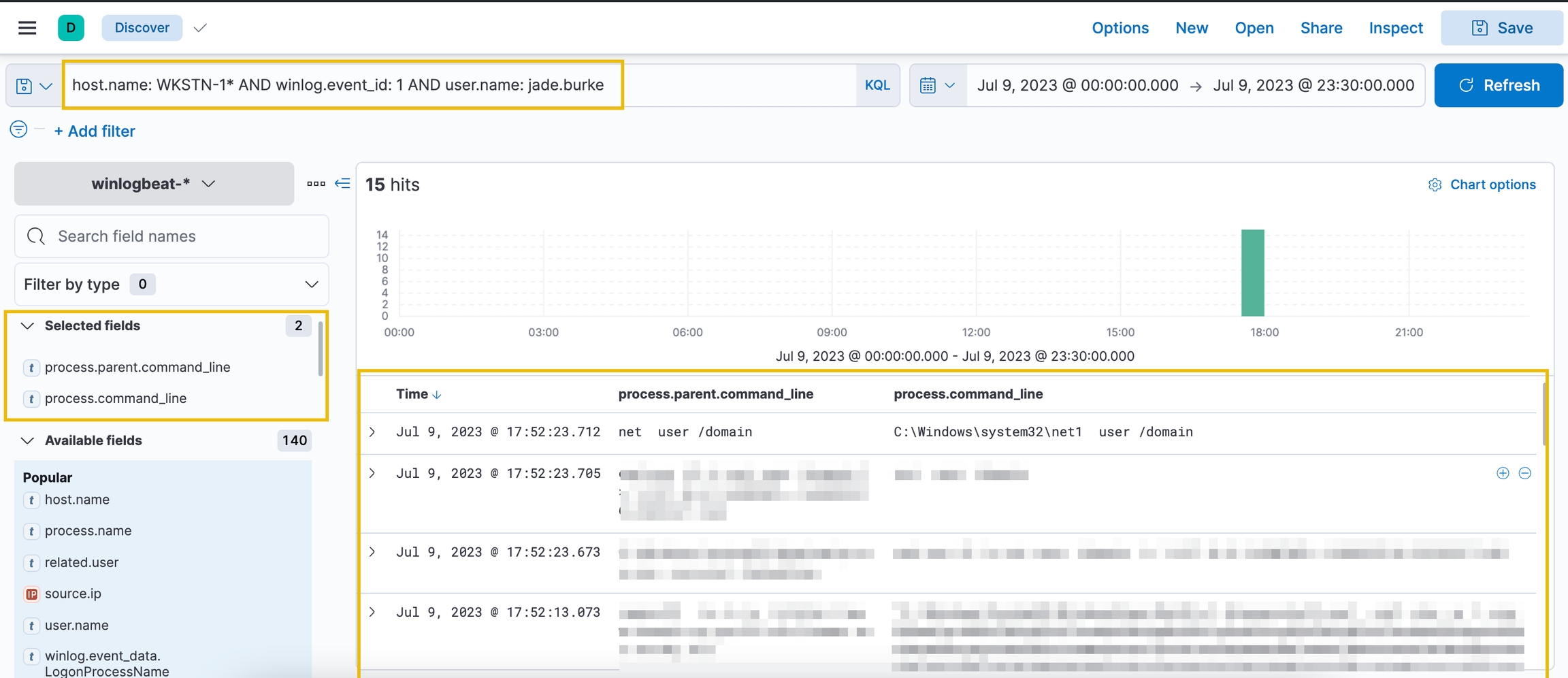The width and height of the screenshot is (1568, 678).
Task: Open the Inspect menu item
Action: point(1396,28)
